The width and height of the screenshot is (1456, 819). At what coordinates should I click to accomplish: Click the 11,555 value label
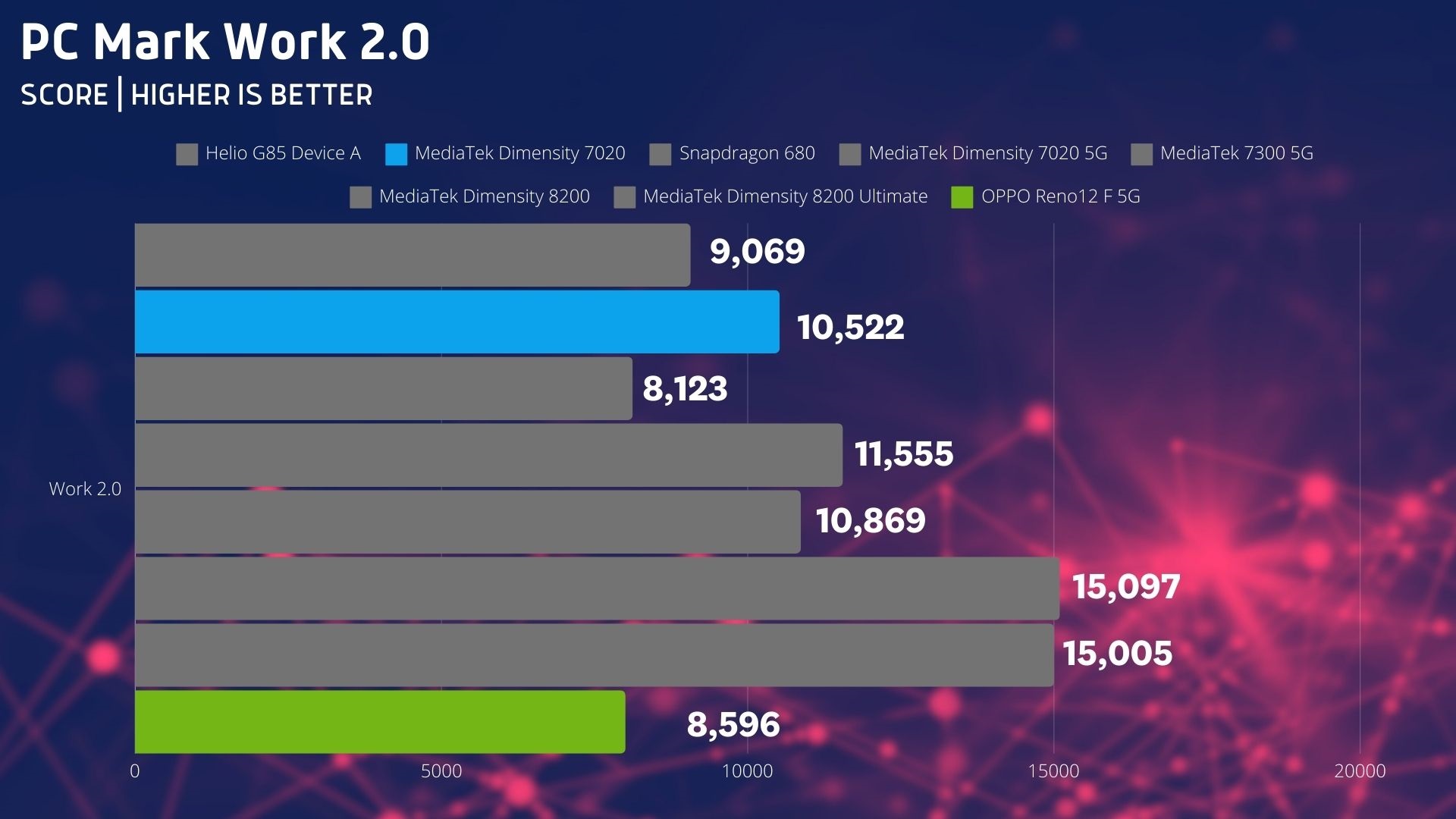point(903,454)
